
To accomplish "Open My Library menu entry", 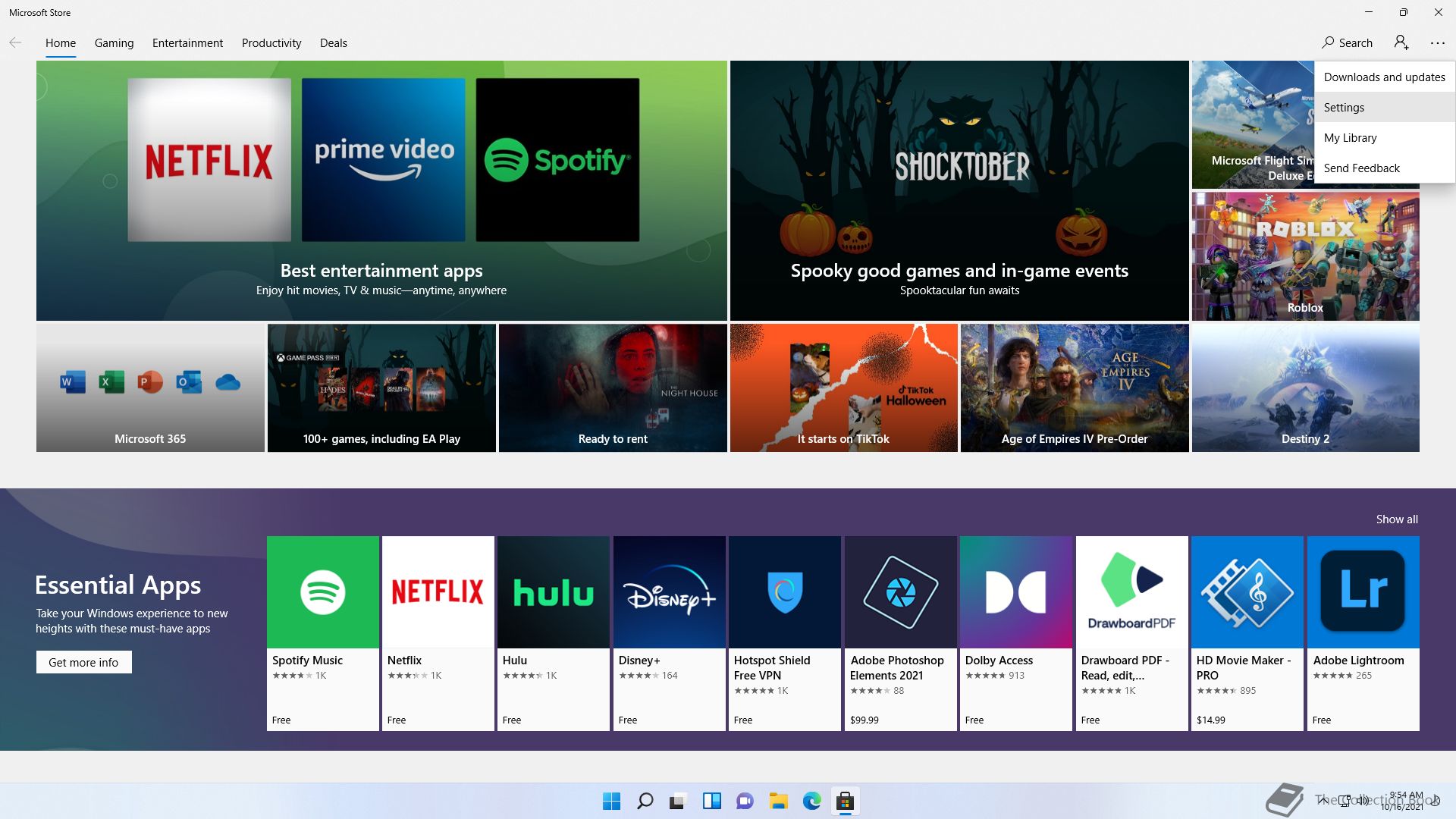I will click(x=1350, y=137).
